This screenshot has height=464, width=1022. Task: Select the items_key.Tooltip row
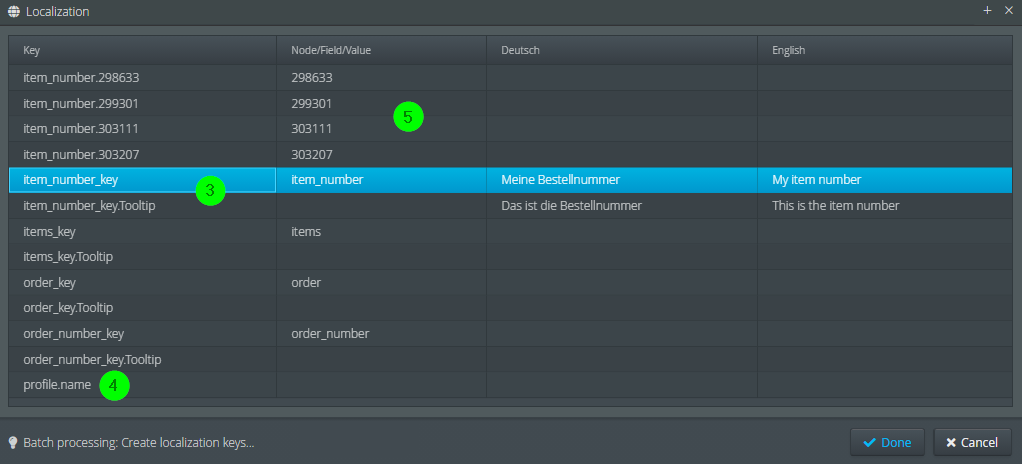point(510,257)
